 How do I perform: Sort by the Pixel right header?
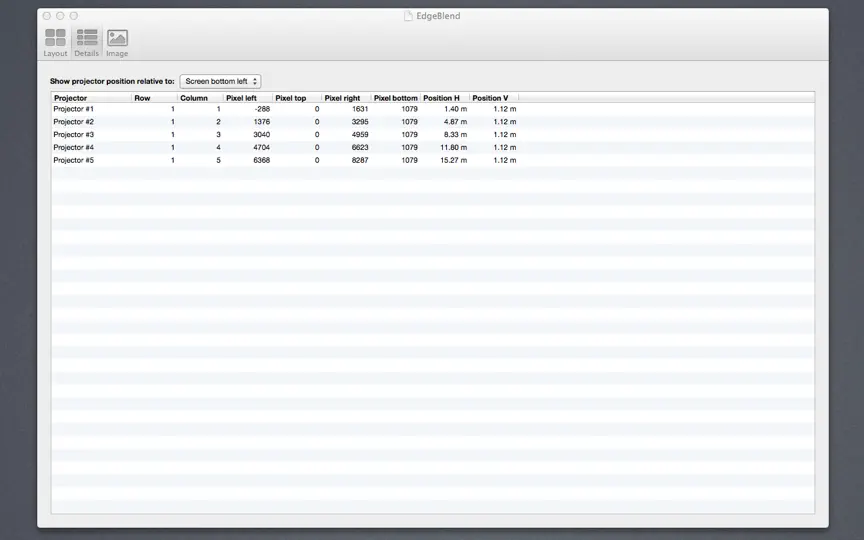pyautogui.click(x=347, y=98)
